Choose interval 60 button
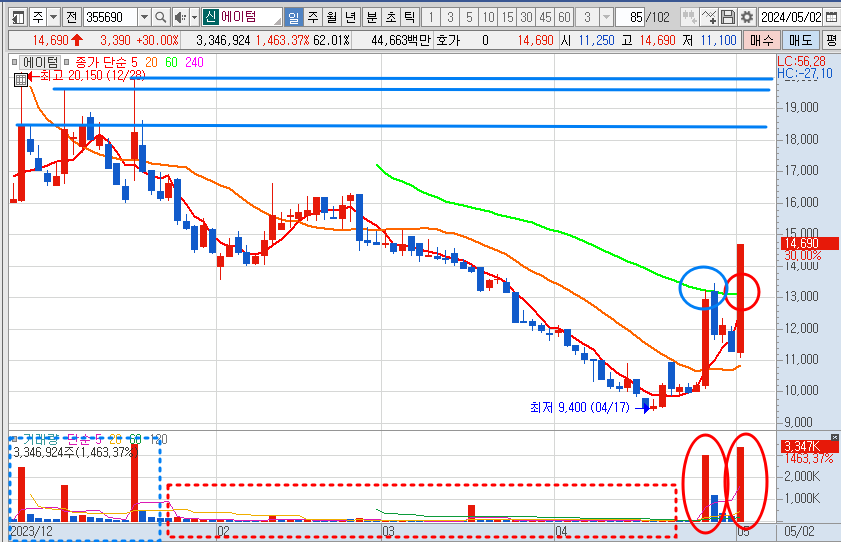 click(x=564, y=18)
